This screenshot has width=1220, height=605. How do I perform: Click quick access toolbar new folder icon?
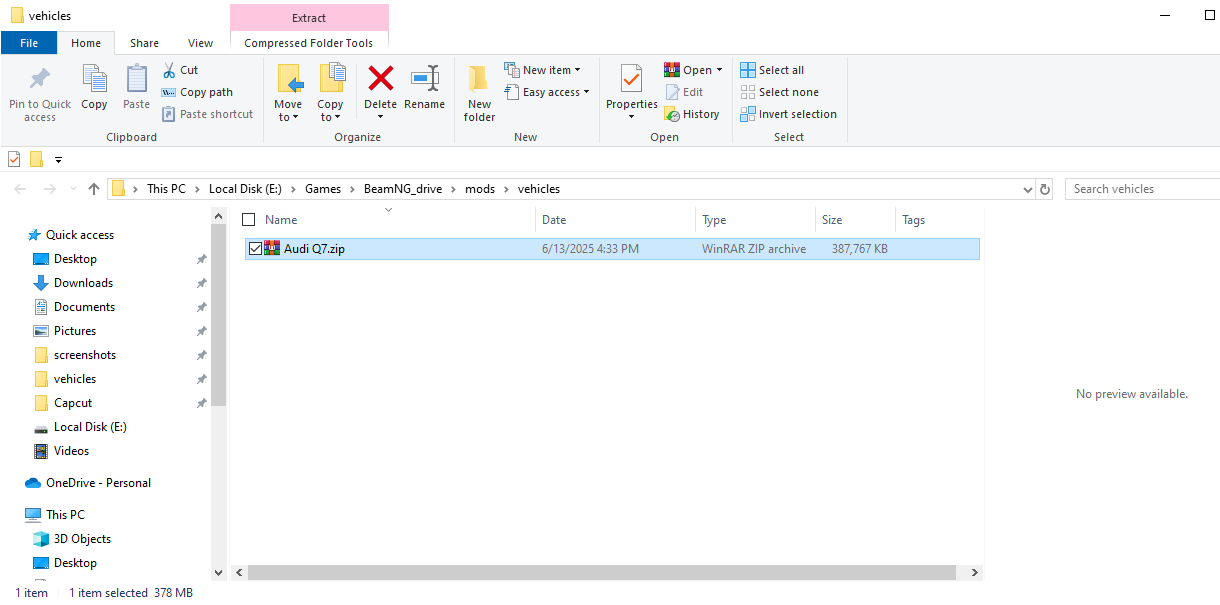(x=36, y=159)
